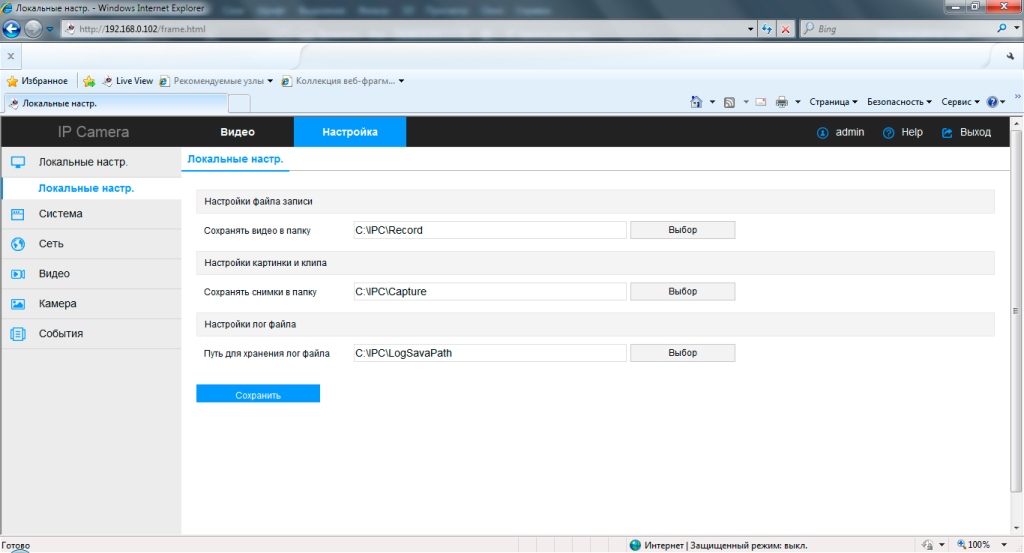Image resolution: width=1024 pixels, height=553 pixels.
Task: Click the C:\IPC\Record path field
Action: coord(490,230)
